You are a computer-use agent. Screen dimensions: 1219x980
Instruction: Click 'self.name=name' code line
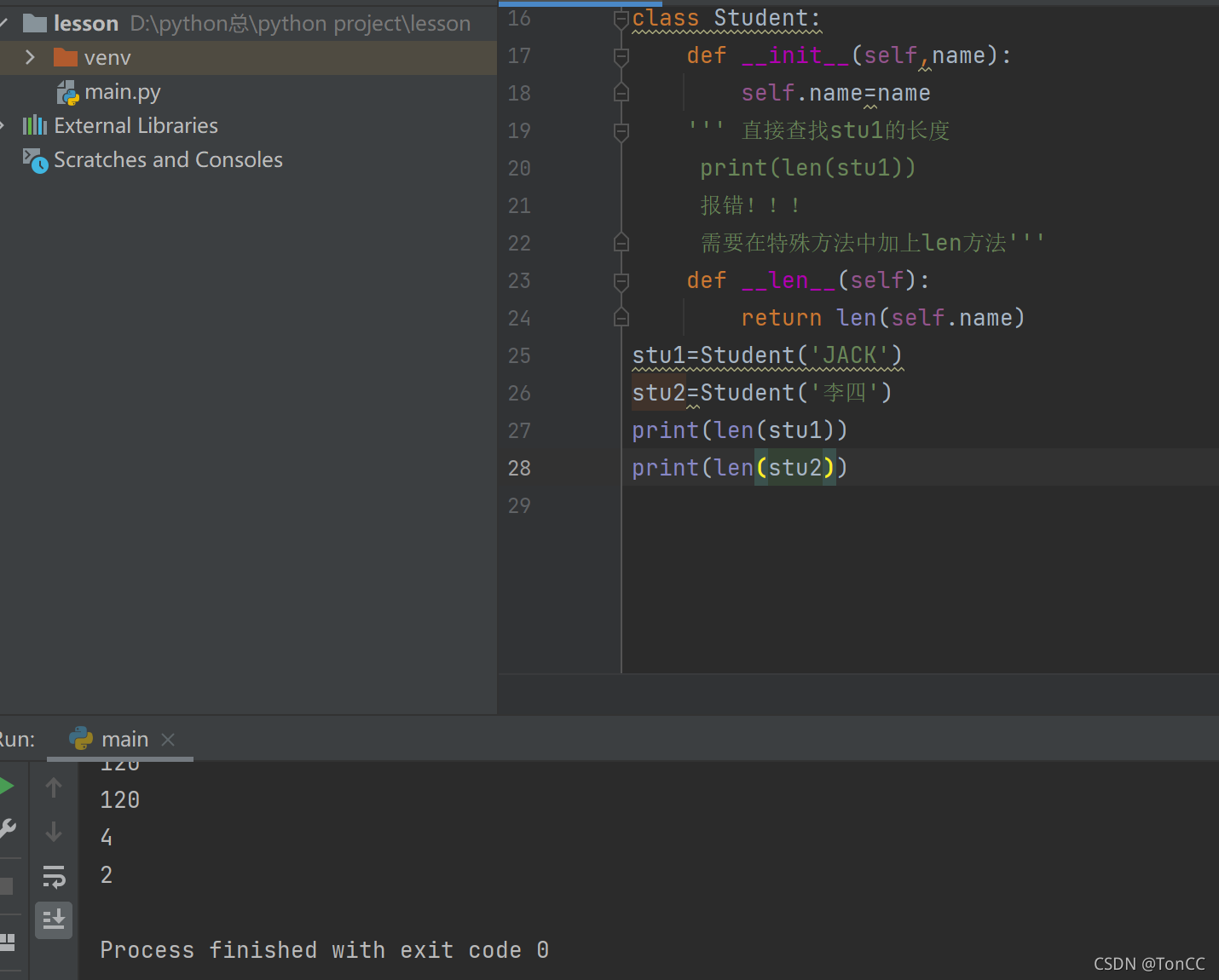pos(835,93)
